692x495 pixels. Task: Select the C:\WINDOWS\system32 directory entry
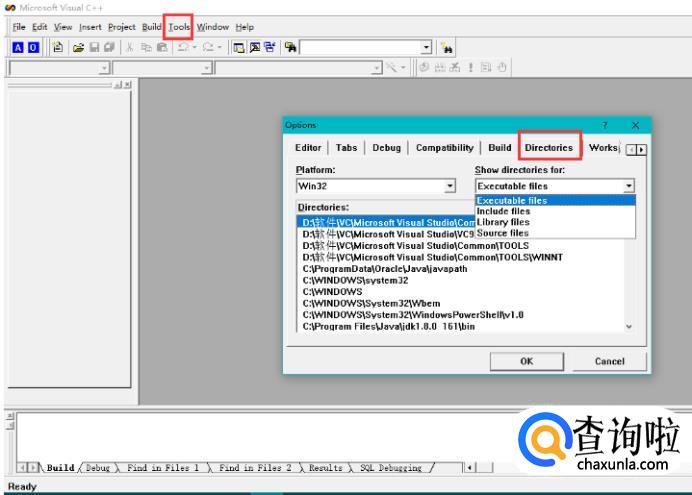tap(461, 280)
